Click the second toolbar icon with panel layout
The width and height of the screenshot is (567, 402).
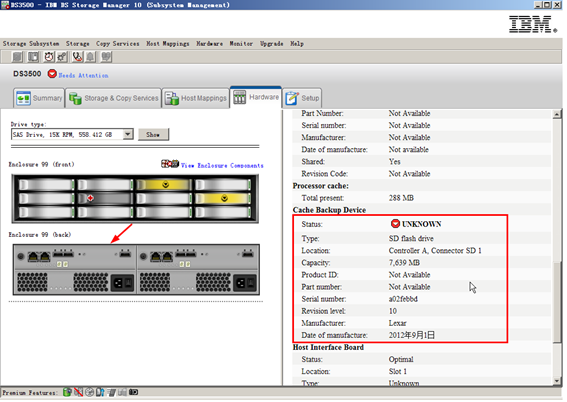33,57
